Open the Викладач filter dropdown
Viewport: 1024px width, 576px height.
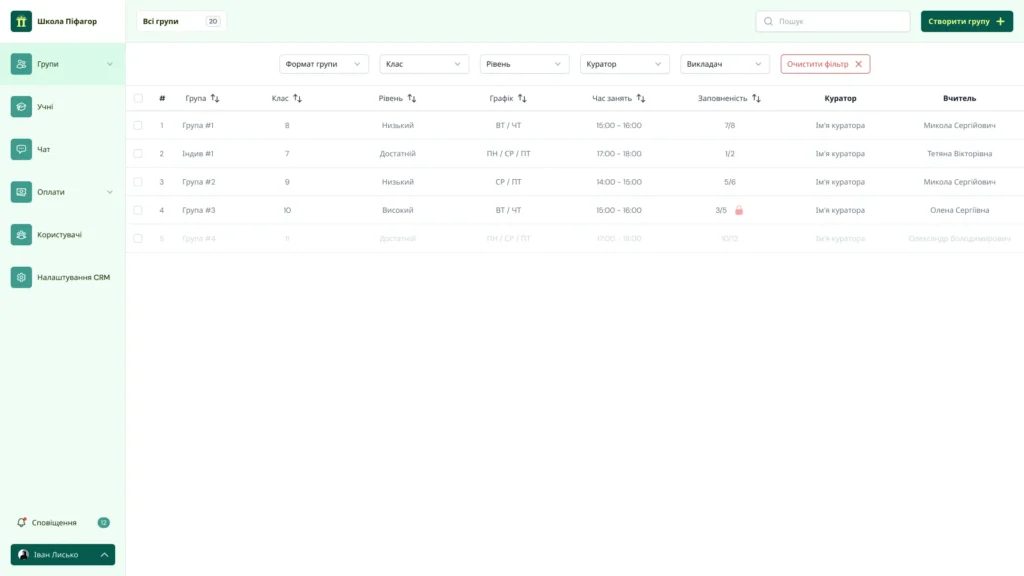pos(725,64)
